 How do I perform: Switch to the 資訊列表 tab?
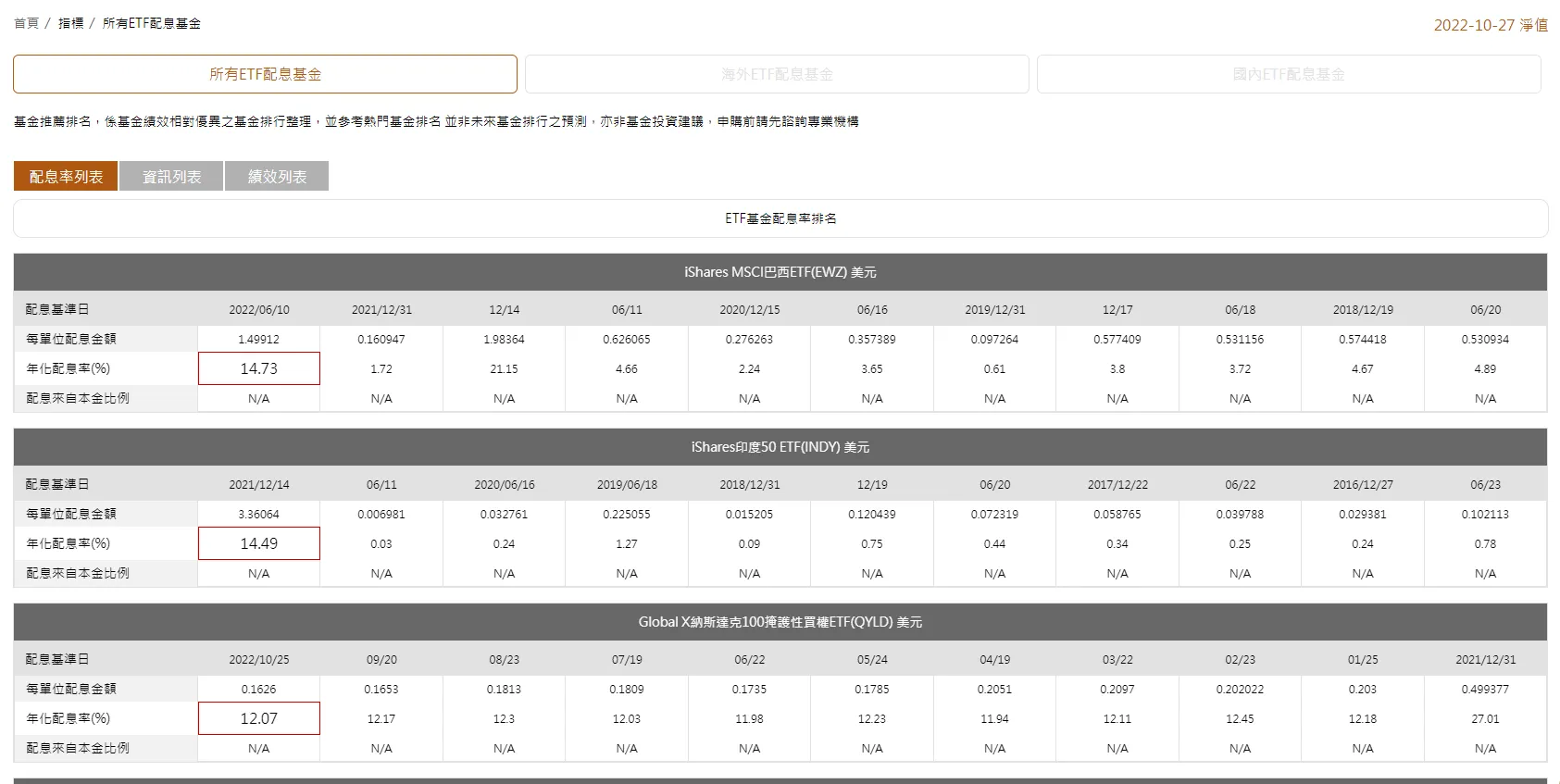click(171, 176)
